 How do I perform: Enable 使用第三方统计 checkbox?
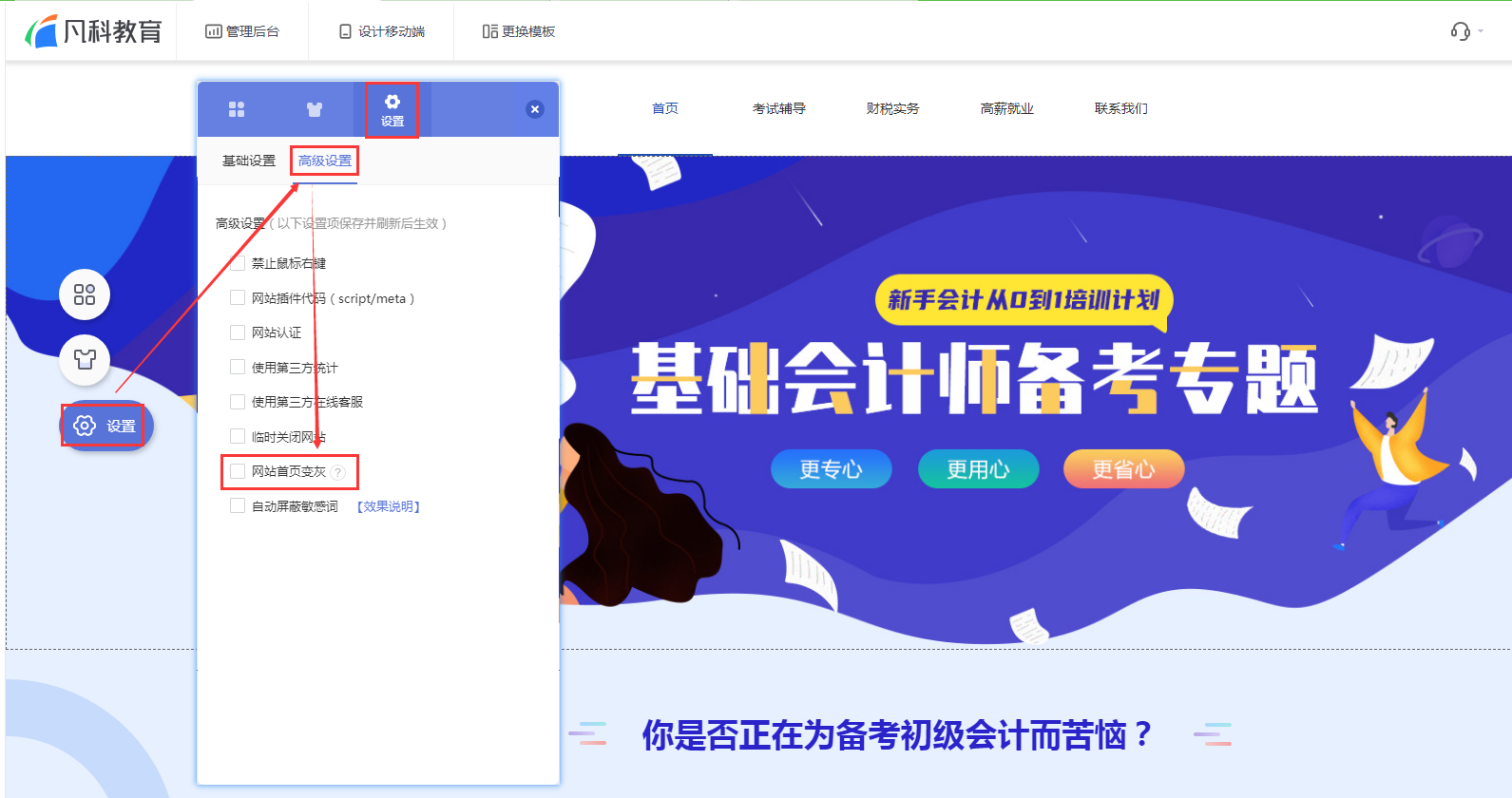[x=238, y=367]
